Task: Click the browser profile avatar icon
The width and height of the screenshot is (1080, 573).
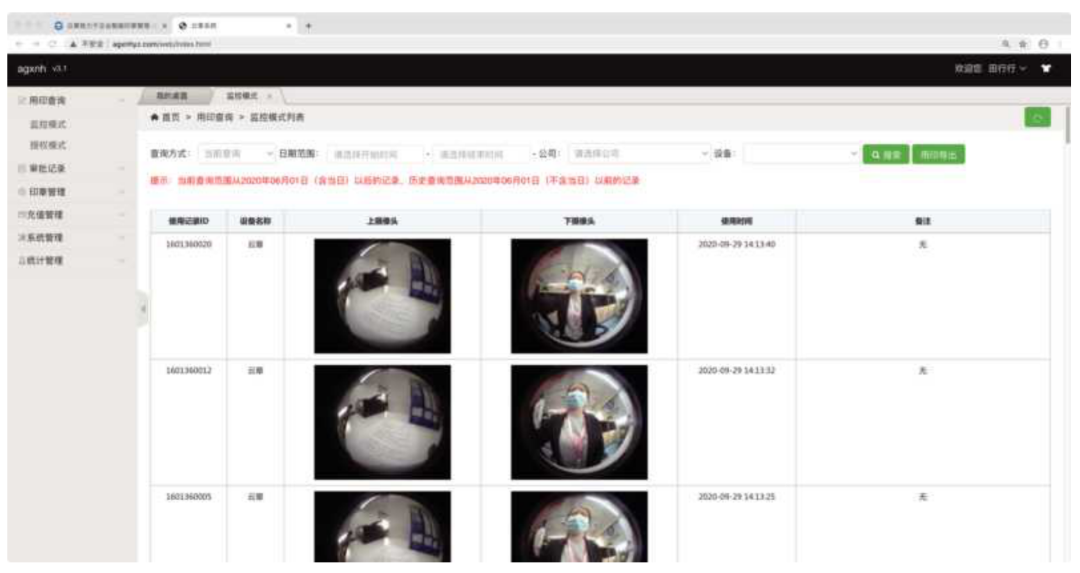Action: (x=1043, y=44)
